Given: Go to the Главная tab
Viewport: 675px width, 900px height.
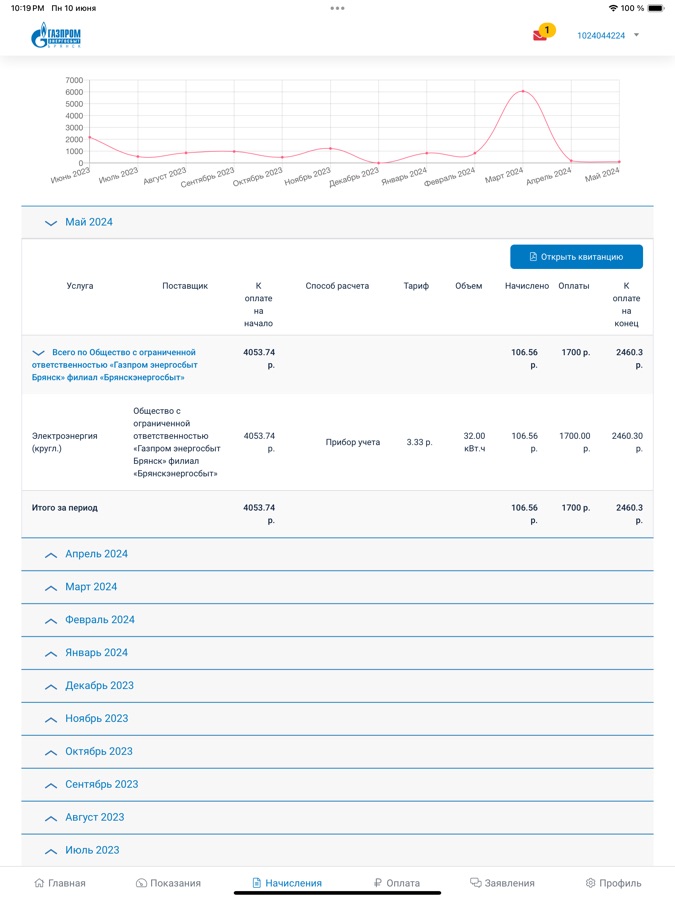Looking at the screenshot, I should [60, 883].
